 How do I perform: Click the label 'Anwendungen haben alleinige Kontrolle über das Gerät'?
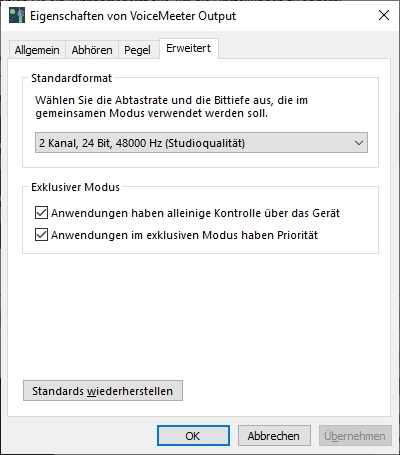[195, 213]
